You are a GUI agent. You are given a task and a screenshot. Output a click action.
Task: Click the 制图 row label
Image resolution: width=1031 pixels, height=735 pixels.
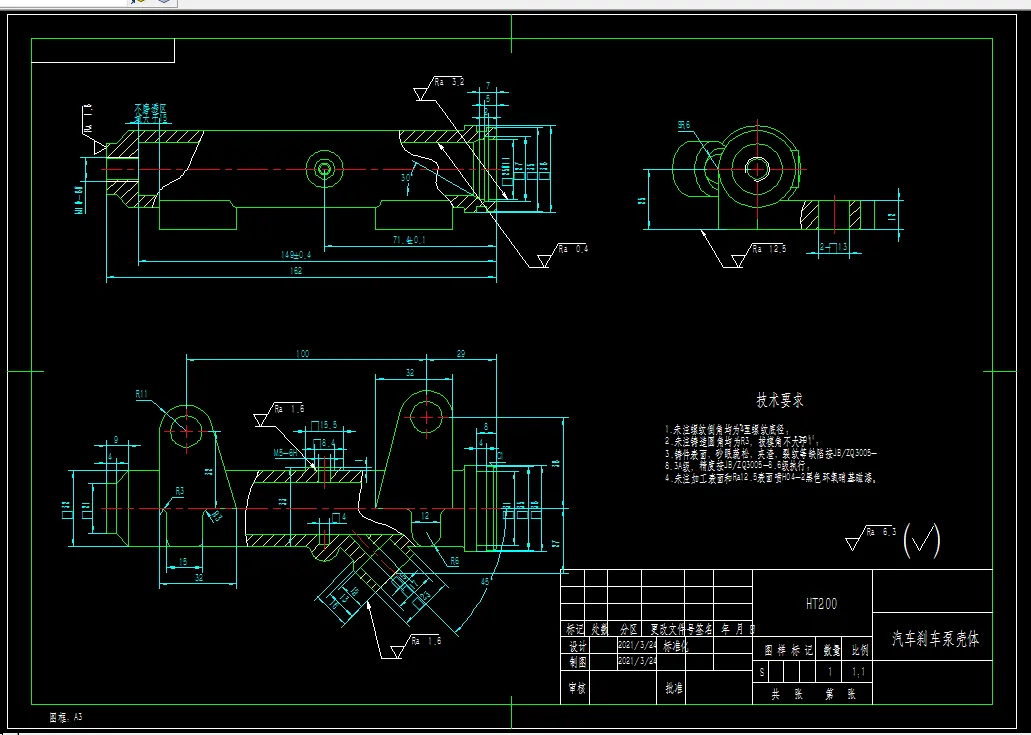coord(577,662)
